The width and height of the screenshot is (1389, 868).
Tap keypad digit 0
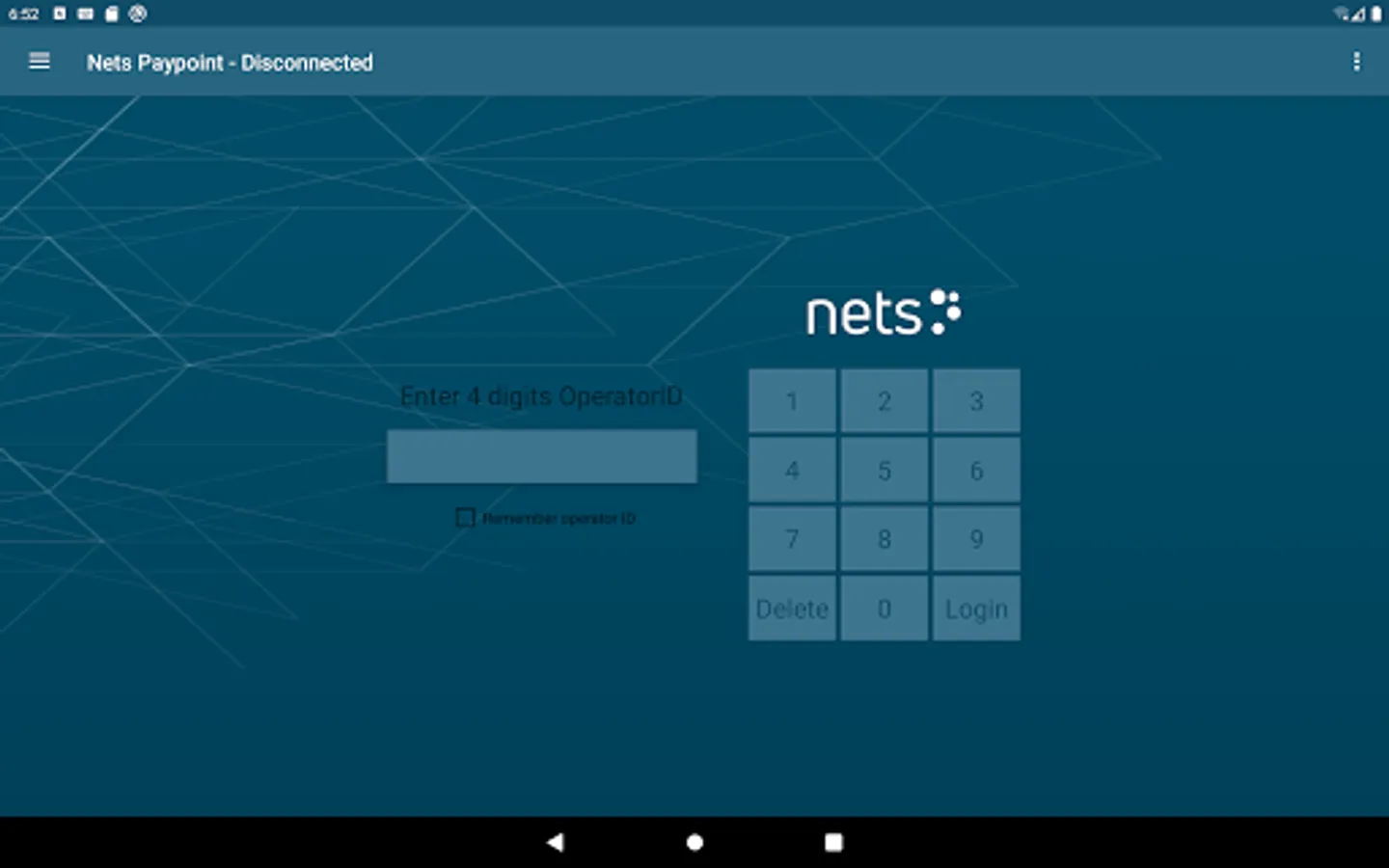click(884, 609)
